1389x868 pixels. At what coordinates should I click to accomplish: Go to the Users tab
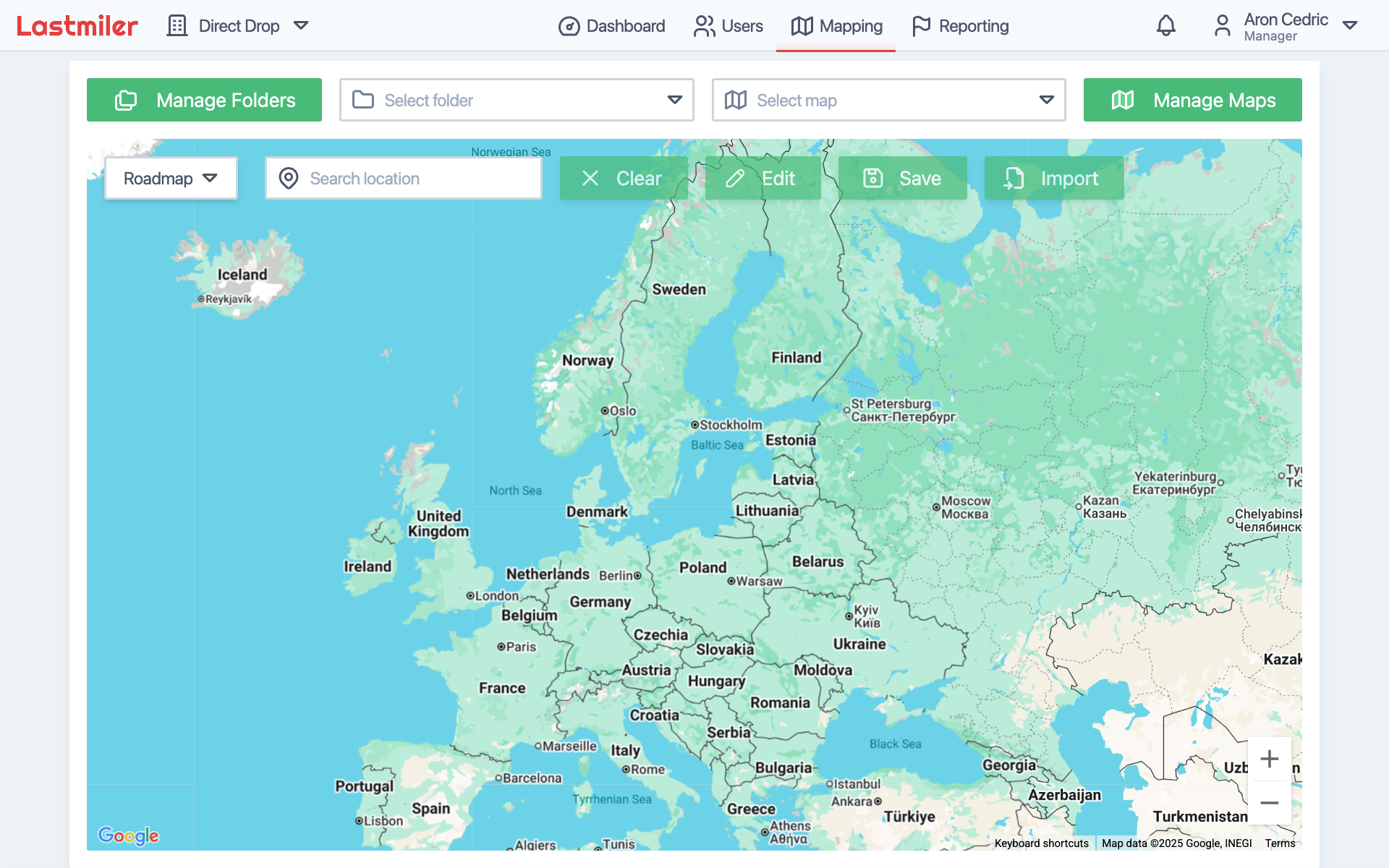(728, 26)
